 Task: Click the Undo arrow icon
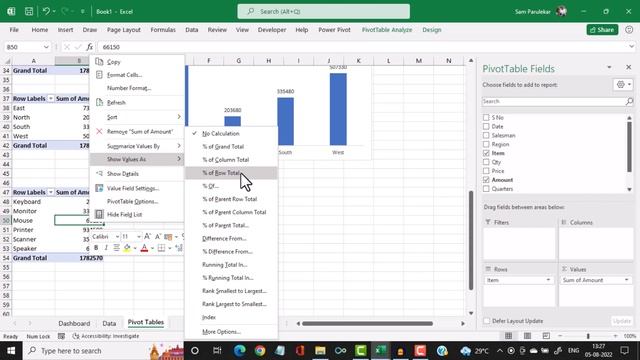pos(46,11)
